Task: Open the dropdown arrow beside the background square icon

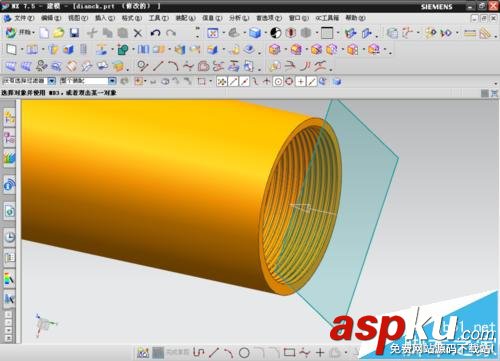Action: tap(338, 33)
